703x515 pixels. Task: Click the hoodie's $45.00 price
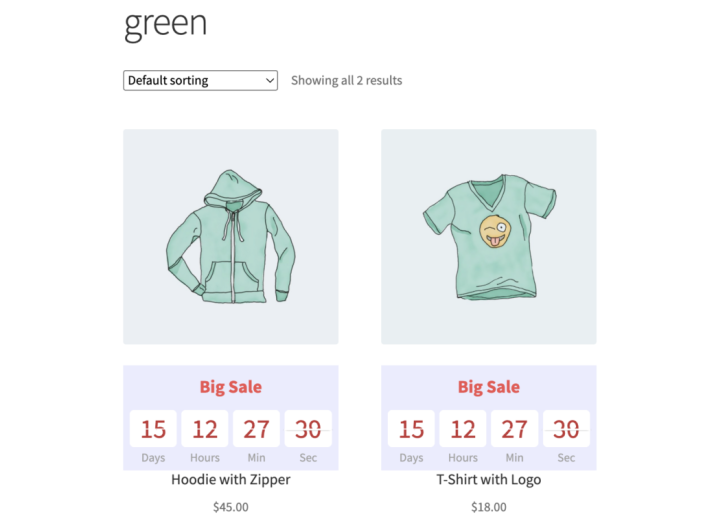[230, 507]
